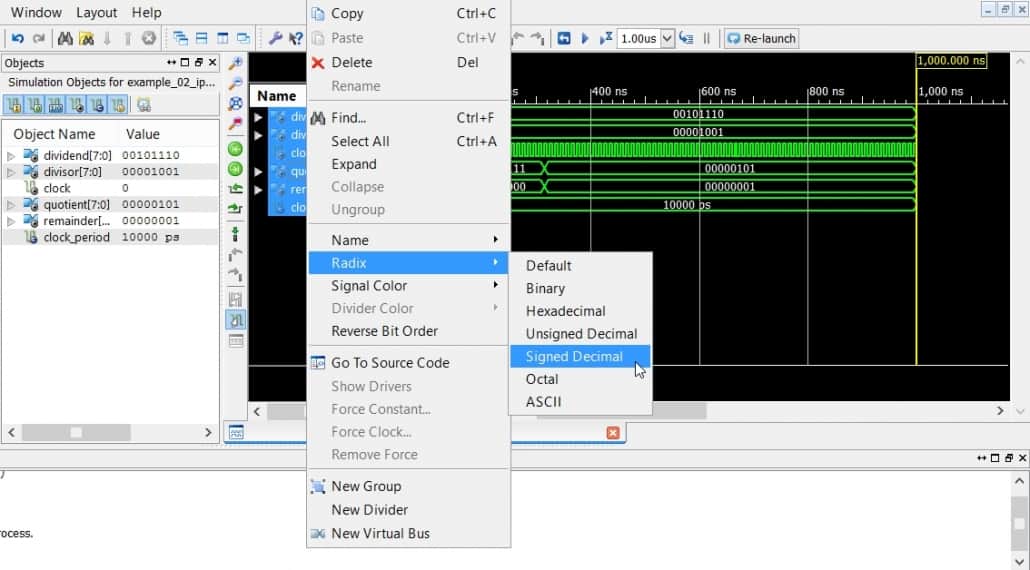
Task: Expand the quotient[7:0] tree node
Action: click(x=11, y=205)
